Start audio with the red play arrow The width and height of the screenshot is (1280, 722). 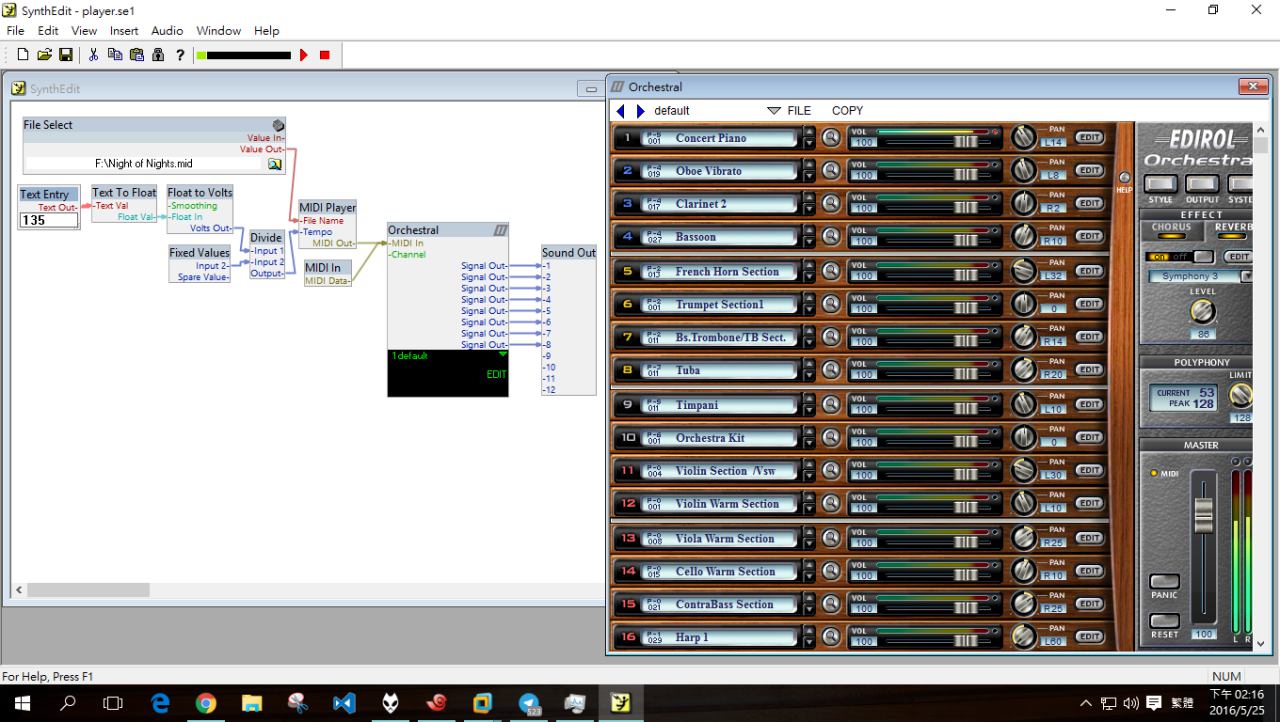304,55
